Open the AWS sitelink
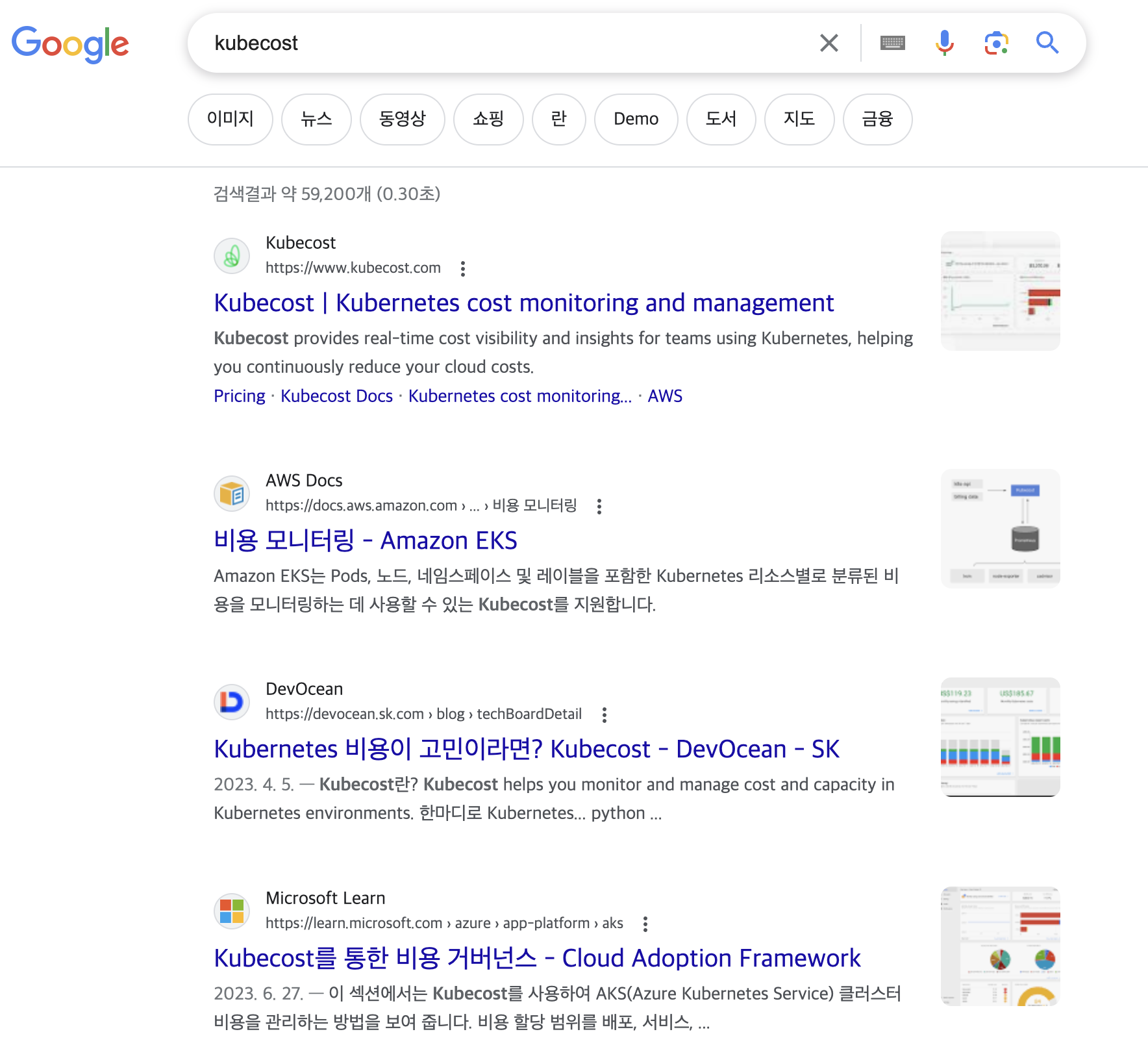The image size is (1148, 1047). click(665, 396)
